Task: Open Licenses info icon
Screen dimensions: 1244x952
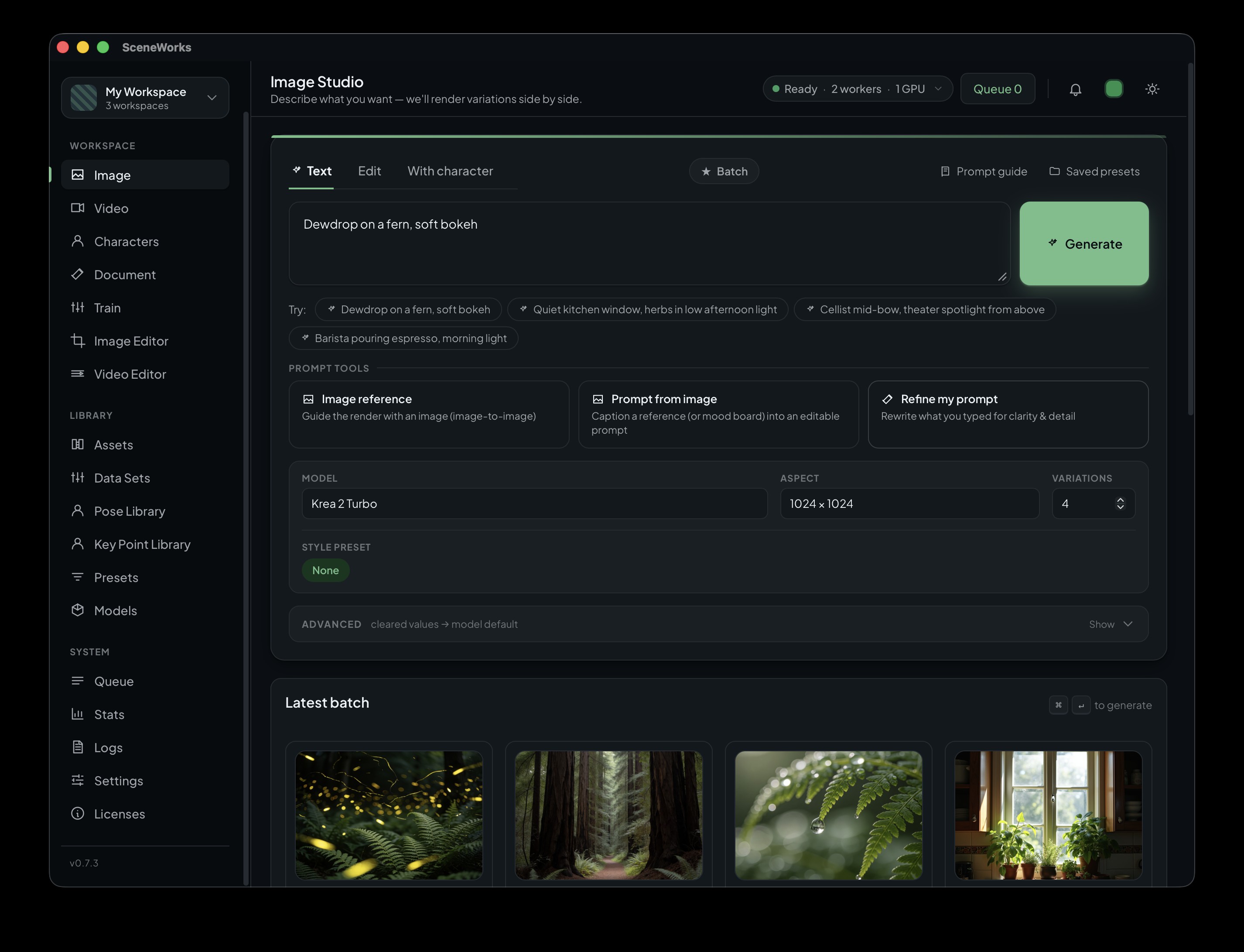Action: point(78,814)
